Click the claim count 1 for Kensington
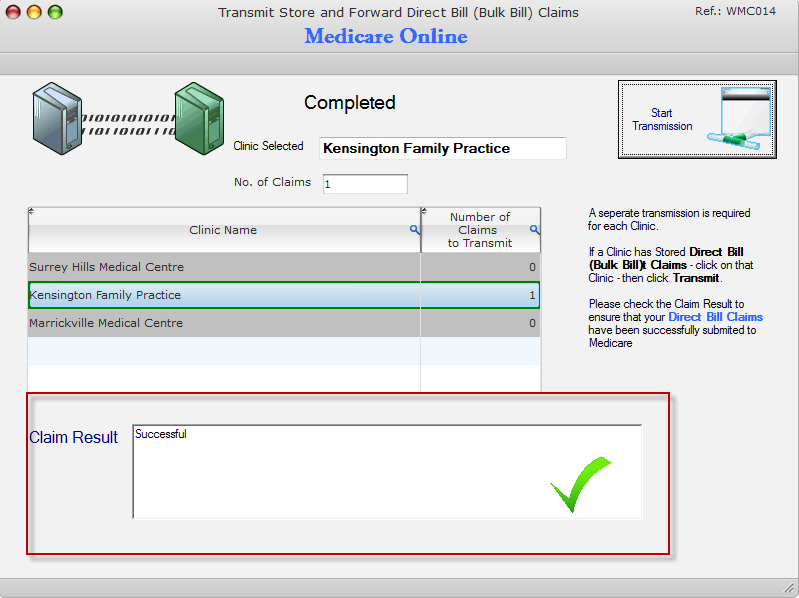This screenshot has height=598, width=799. pos(532,295)
